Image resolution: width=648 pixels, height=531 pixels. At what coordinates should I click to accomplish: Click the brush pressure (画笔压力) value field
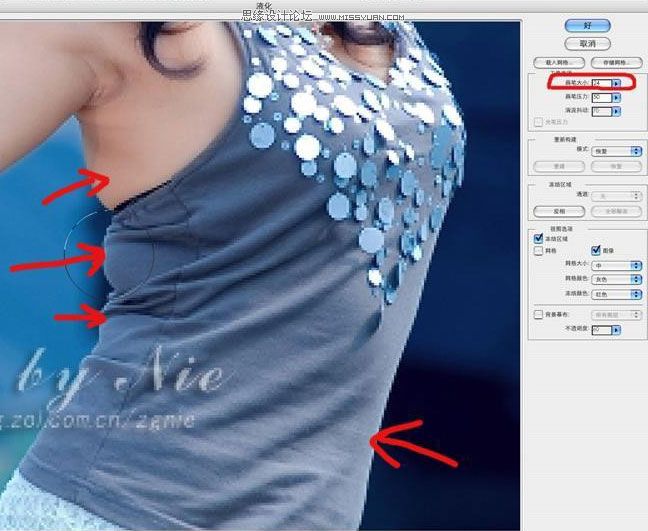602,98
